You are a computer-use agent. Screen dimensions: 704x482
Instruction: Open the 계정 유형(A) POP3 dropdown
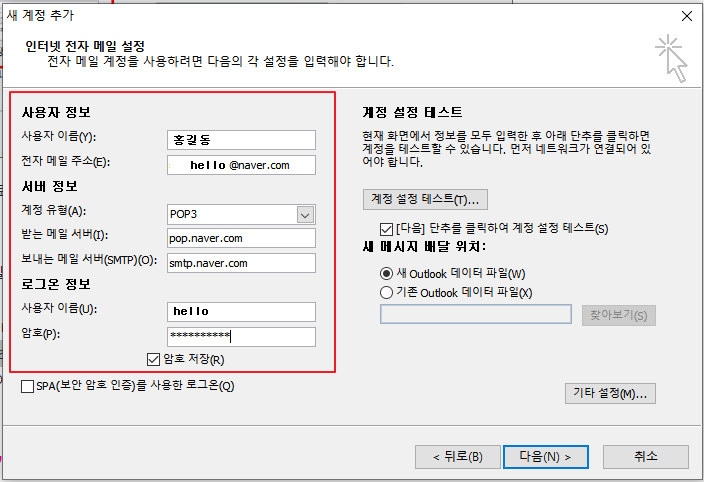point(305,215)
